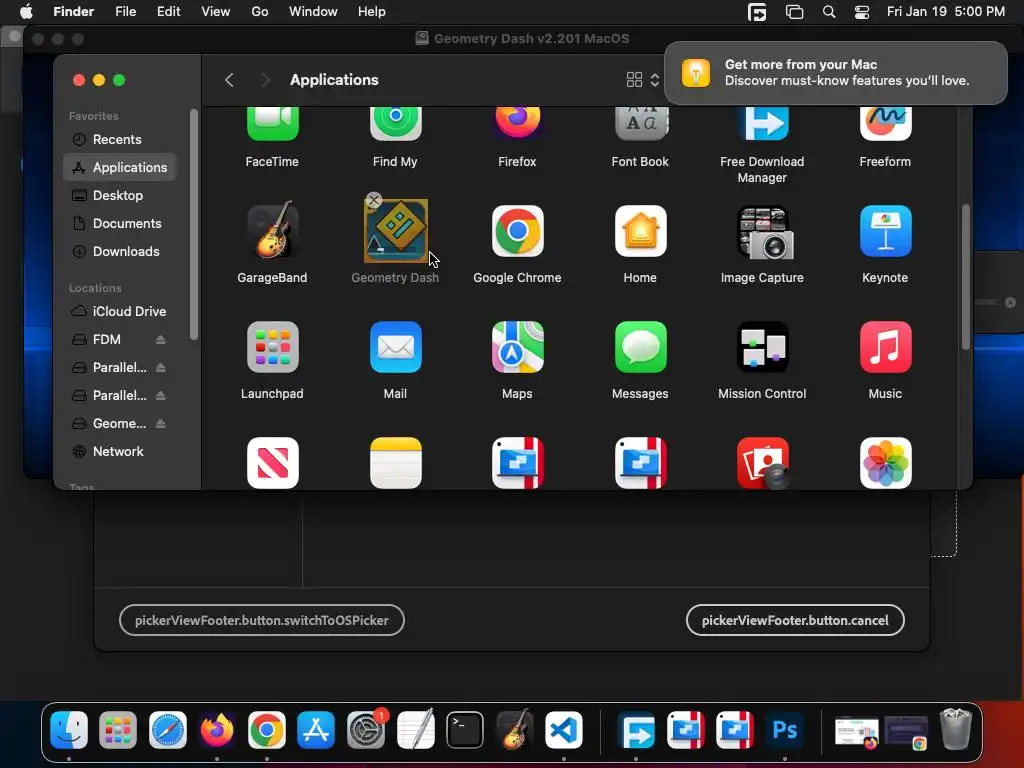Select Launchpad in Applications folder
1024x768 pixels.
click(272, 347)
